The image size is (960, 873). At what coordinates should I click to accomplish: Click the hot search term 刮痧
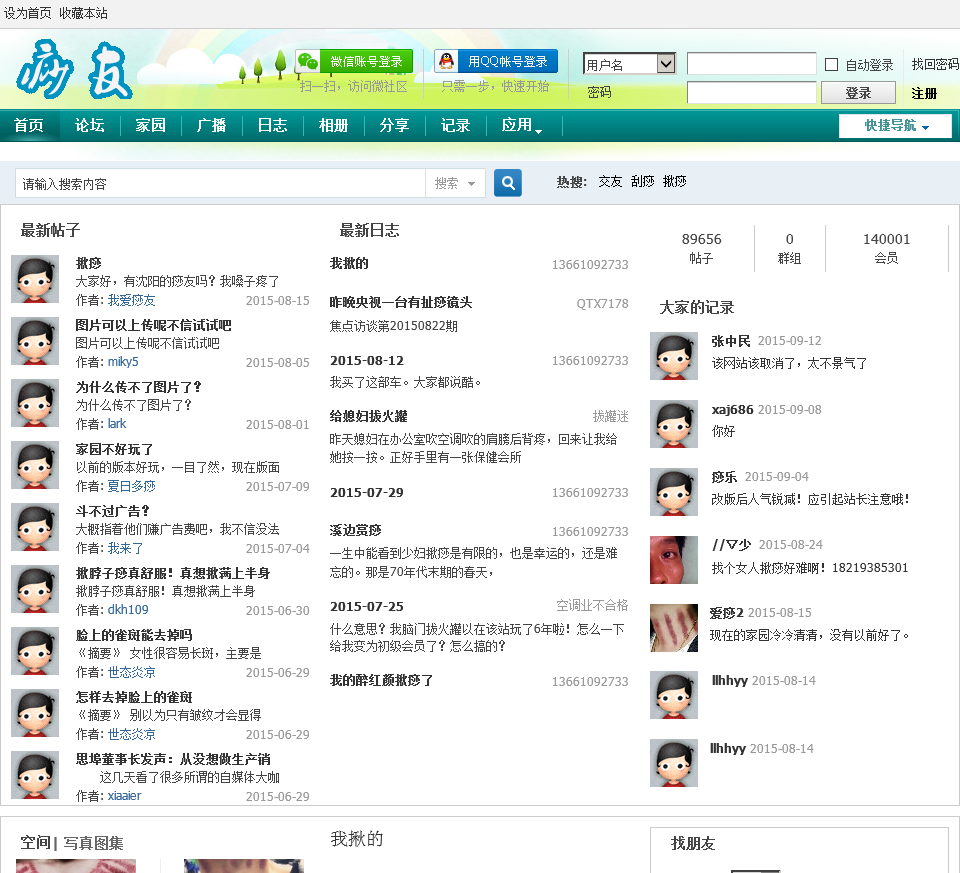pos(642,182)
